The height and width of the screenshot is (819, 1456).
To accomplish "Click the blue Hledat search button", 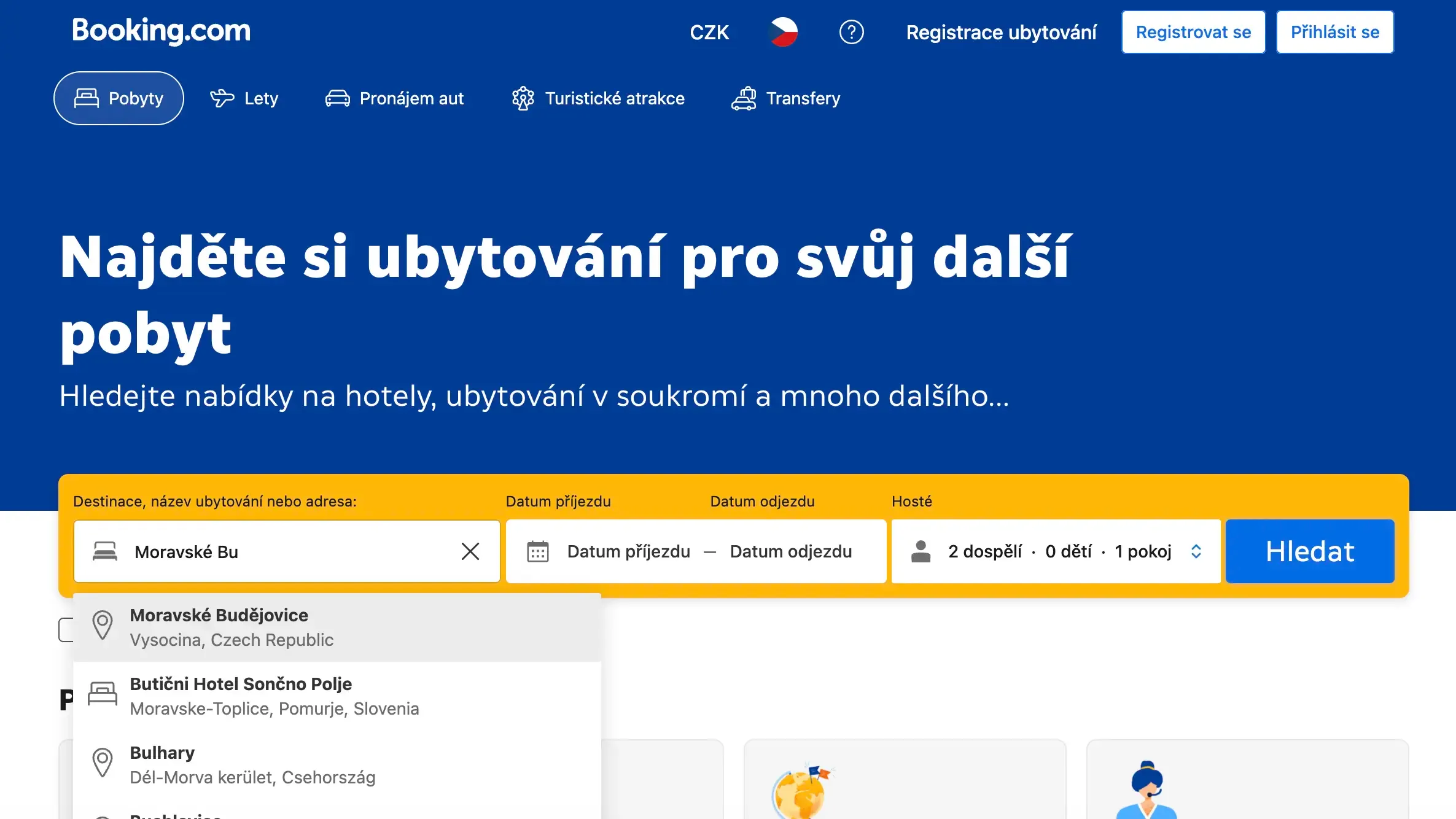I will [x=1310, y=551].
